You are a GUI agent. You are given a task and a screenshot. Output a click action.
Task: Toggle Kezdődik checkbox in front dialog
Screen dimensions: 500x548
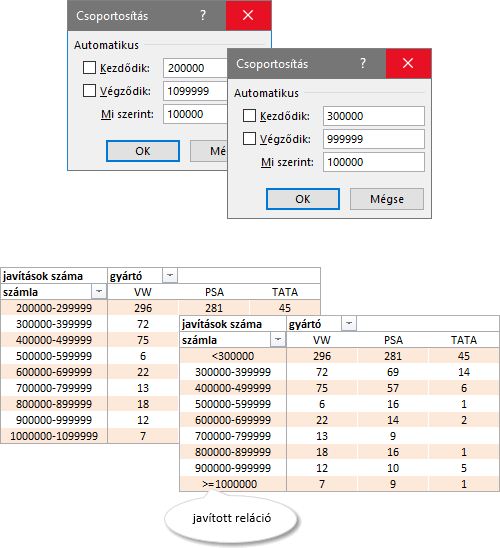click(249, 116)
